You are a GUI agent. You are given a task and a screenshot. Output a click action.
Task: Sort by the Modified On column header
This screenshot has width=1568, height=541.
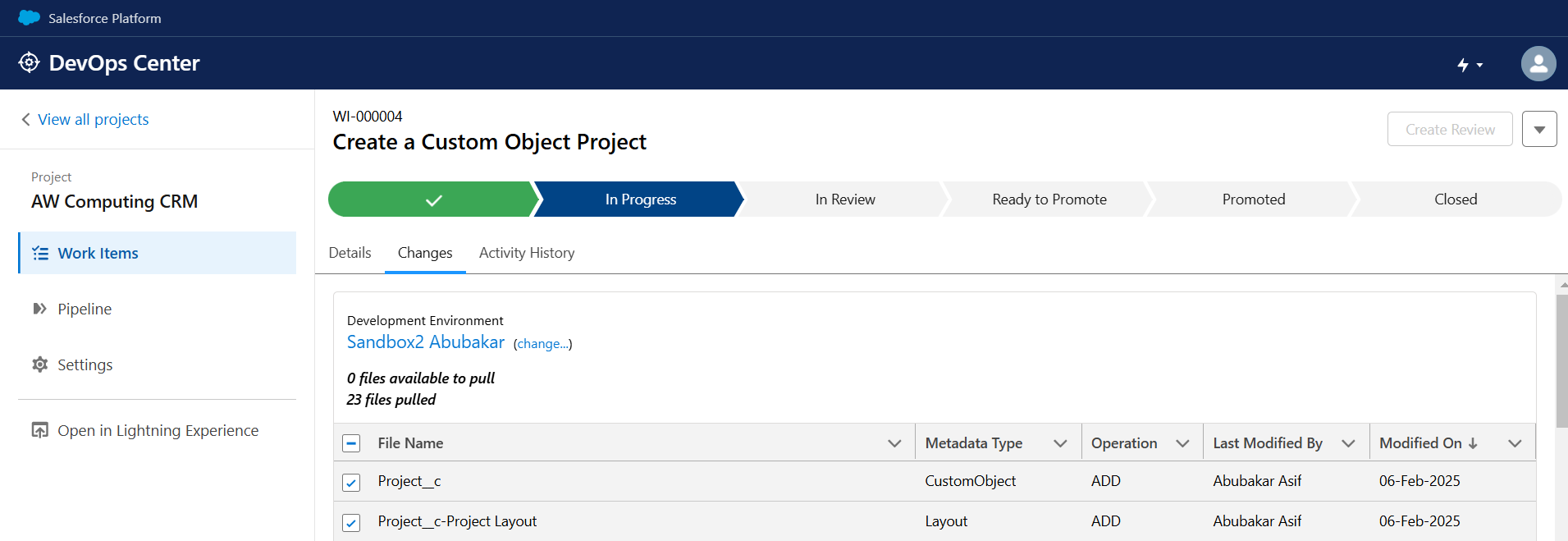pos(1420,443)
